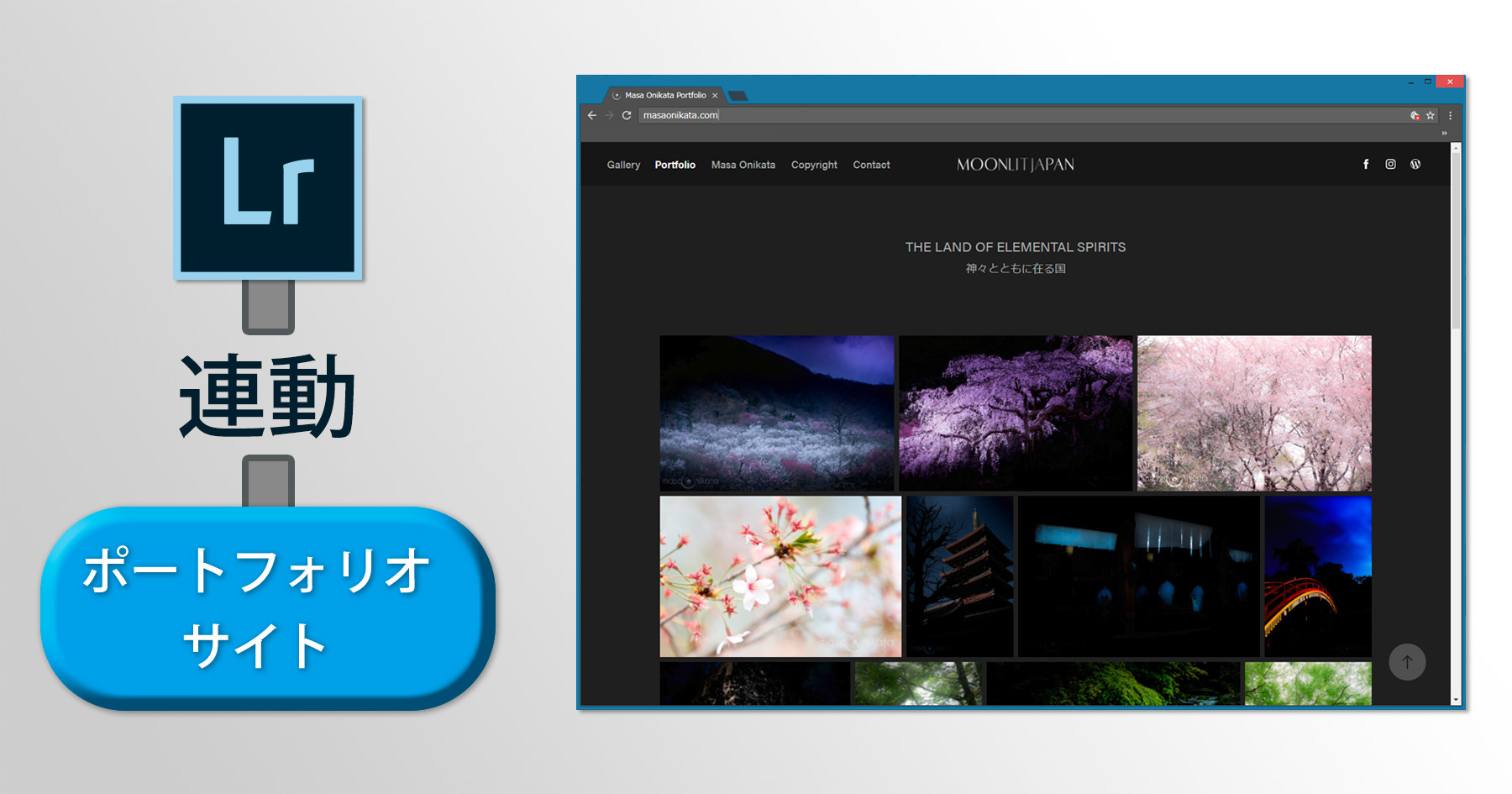Select the Masa Onikata Portfolio tab
The height and width of the screenshot is (794, 1512).
(664, 95)
